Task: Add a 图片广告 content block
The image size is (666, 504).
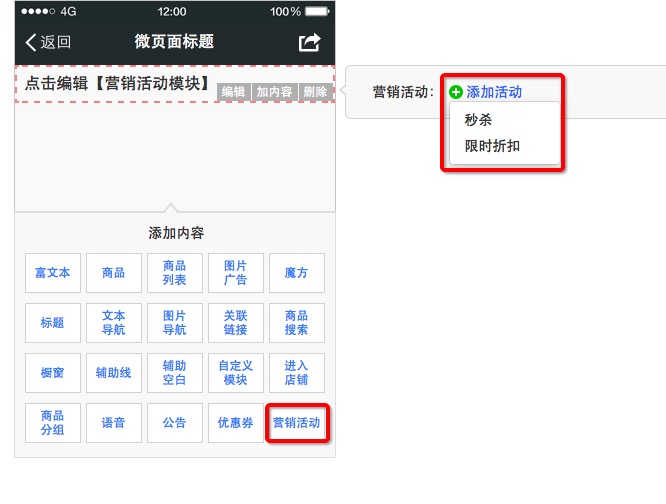Action: [x=236, y=273]
